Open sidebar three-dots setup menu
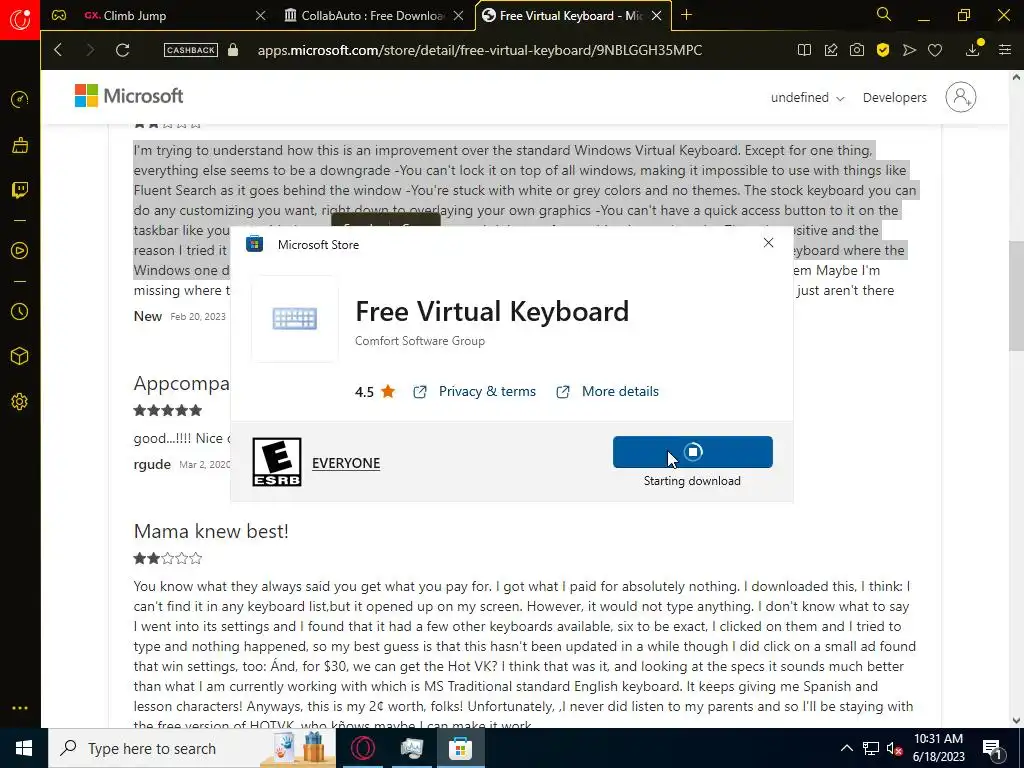 [20, 708]
